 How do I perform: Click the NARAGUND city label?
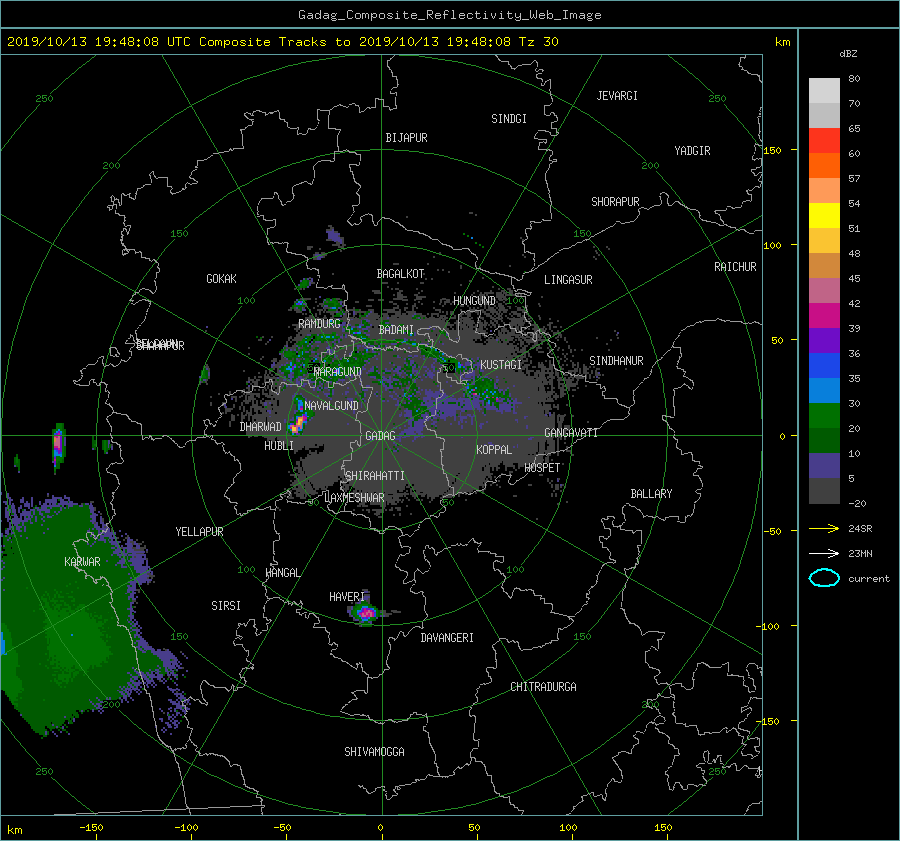coord(338,372)
